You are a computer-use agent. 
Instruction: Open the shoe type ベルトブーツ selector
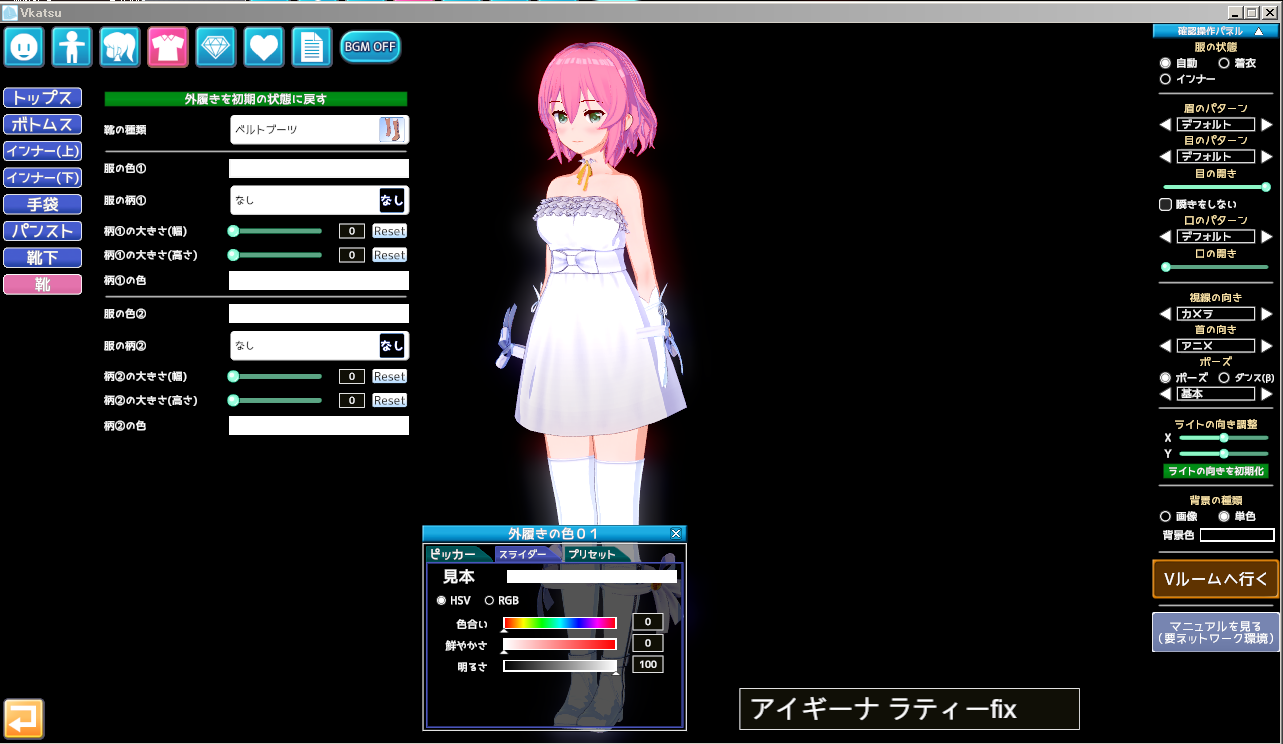click(319, 130)
